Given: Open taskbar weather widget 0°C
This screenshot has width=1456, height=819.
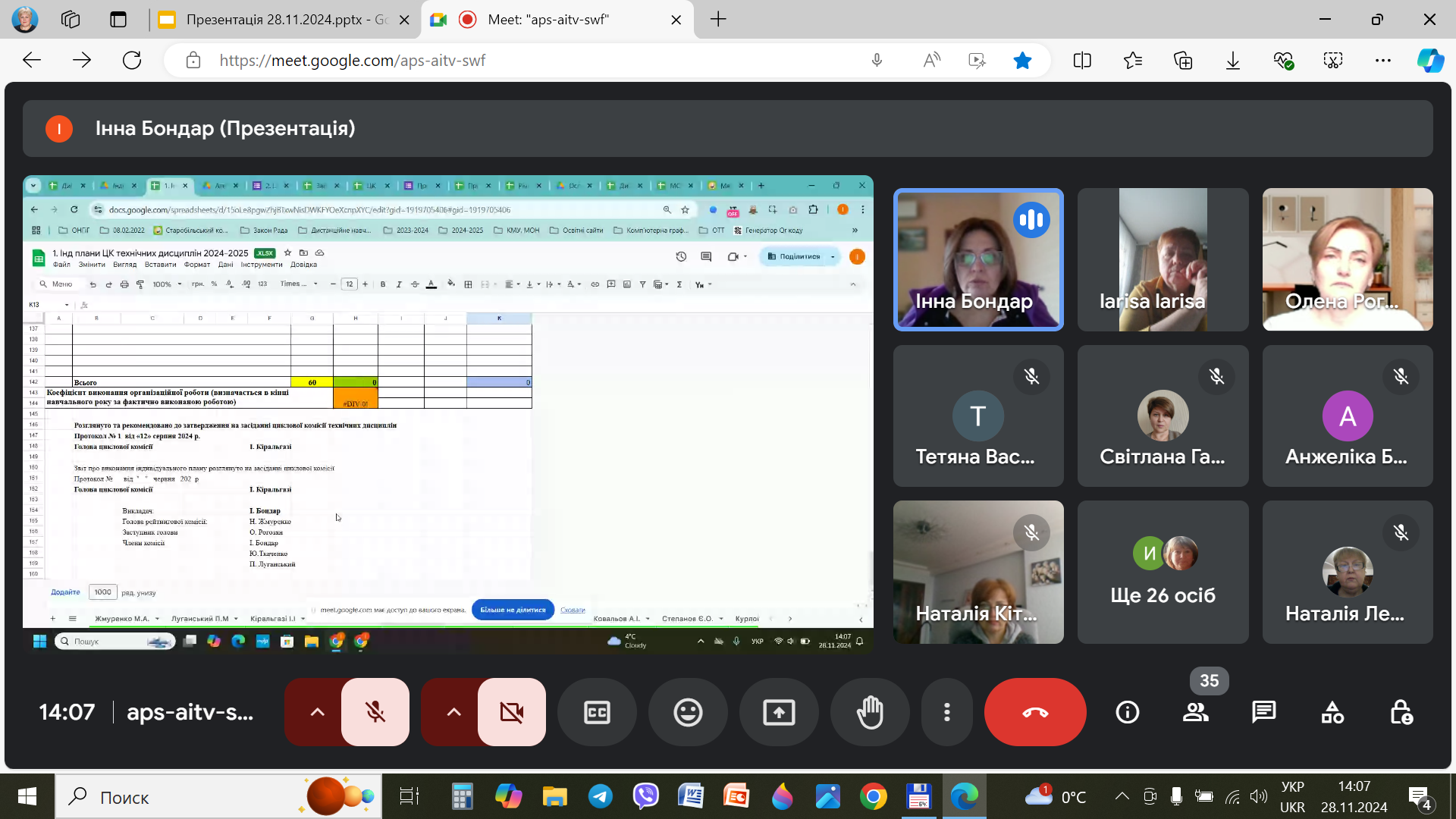Looking at the screenshot, I should (1055, 796).
